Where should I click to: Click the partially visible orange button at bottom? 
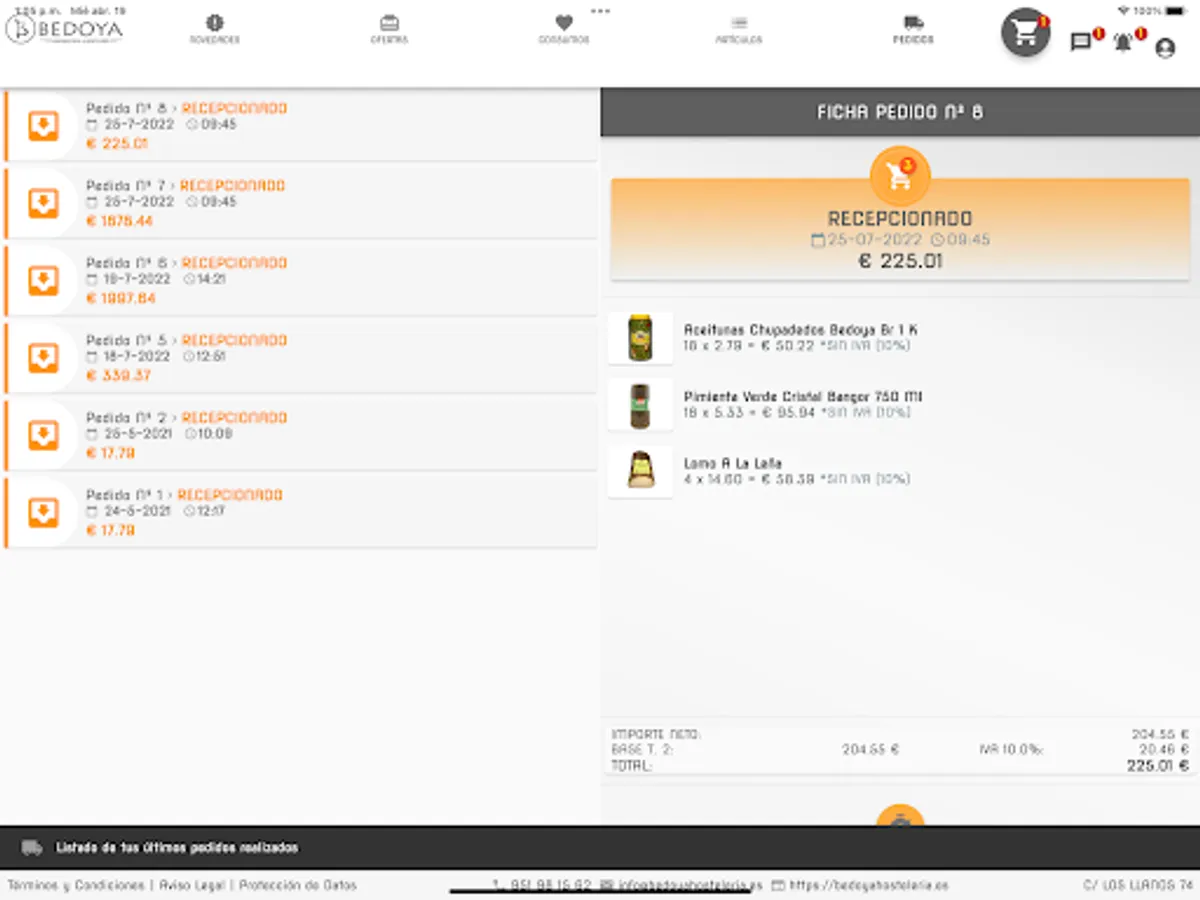click(900, 815)
